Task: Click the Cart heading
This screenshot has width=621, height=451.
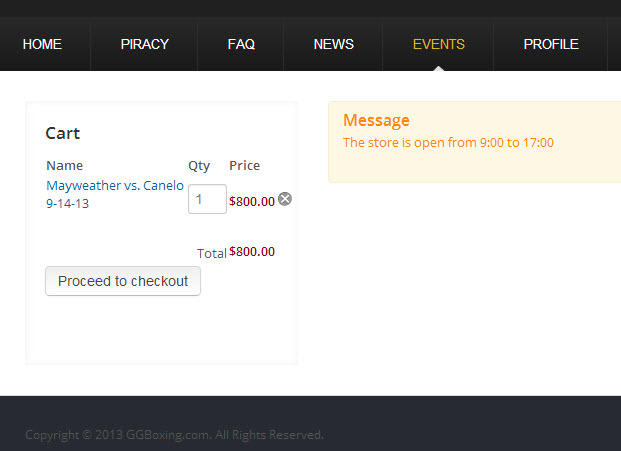Action: pos(63,133)
